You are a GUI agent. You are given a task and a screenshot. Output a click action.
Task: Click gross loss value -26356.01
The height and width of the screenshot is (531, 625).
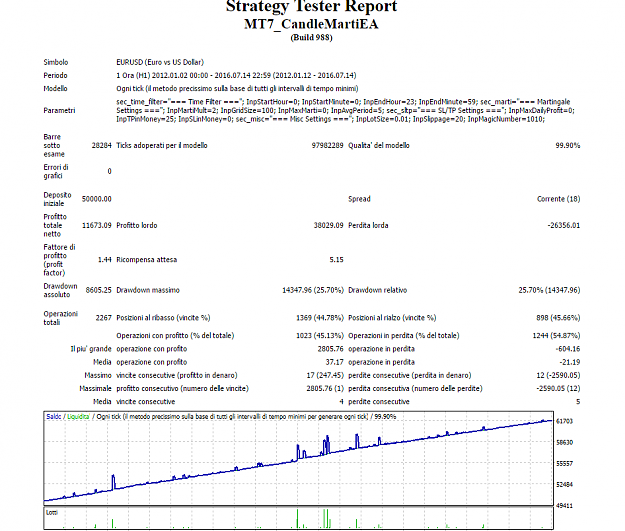tap(564, 225)
